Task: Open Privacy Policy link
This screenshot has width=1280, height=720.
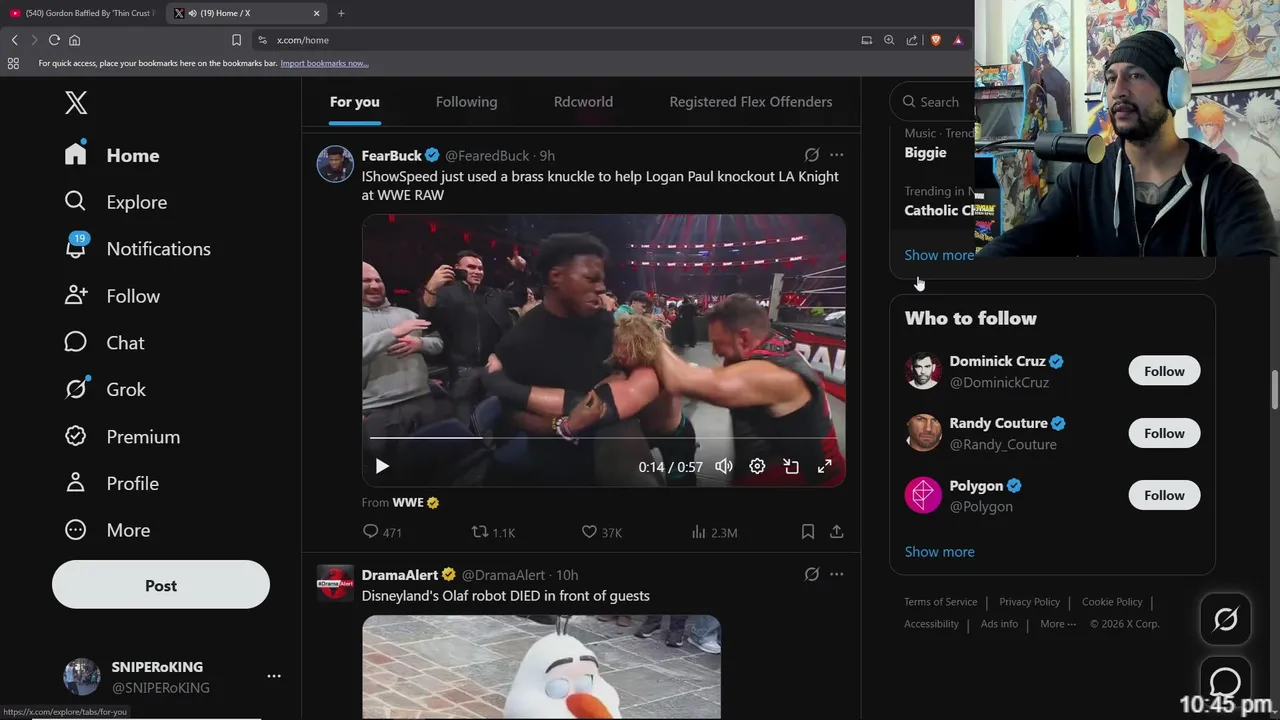Action: click(x=1029, y=602)
